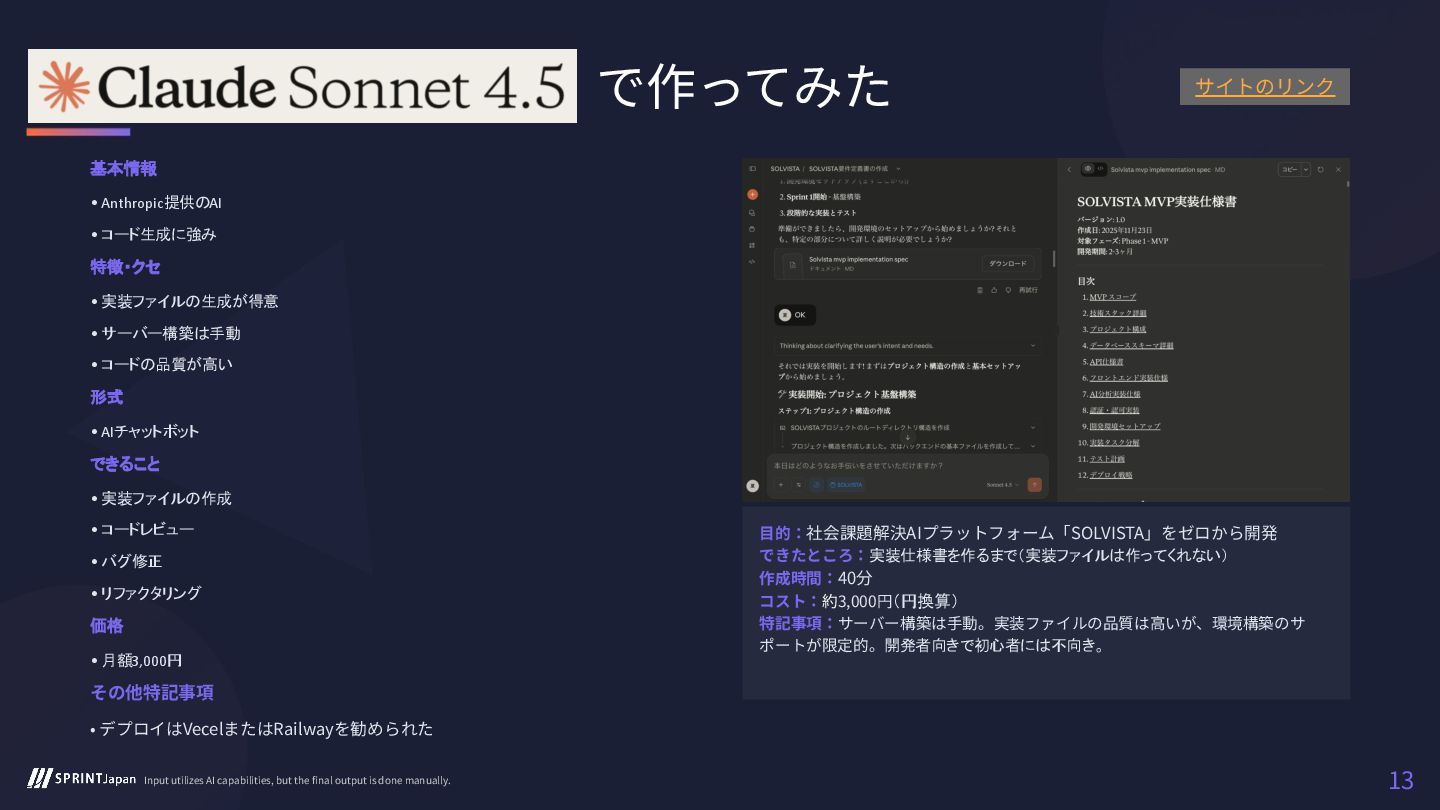Viewport: 1440px width, 810px height.
Task: Click the ダウンロード button on spec file
Action: (1007, 263)
